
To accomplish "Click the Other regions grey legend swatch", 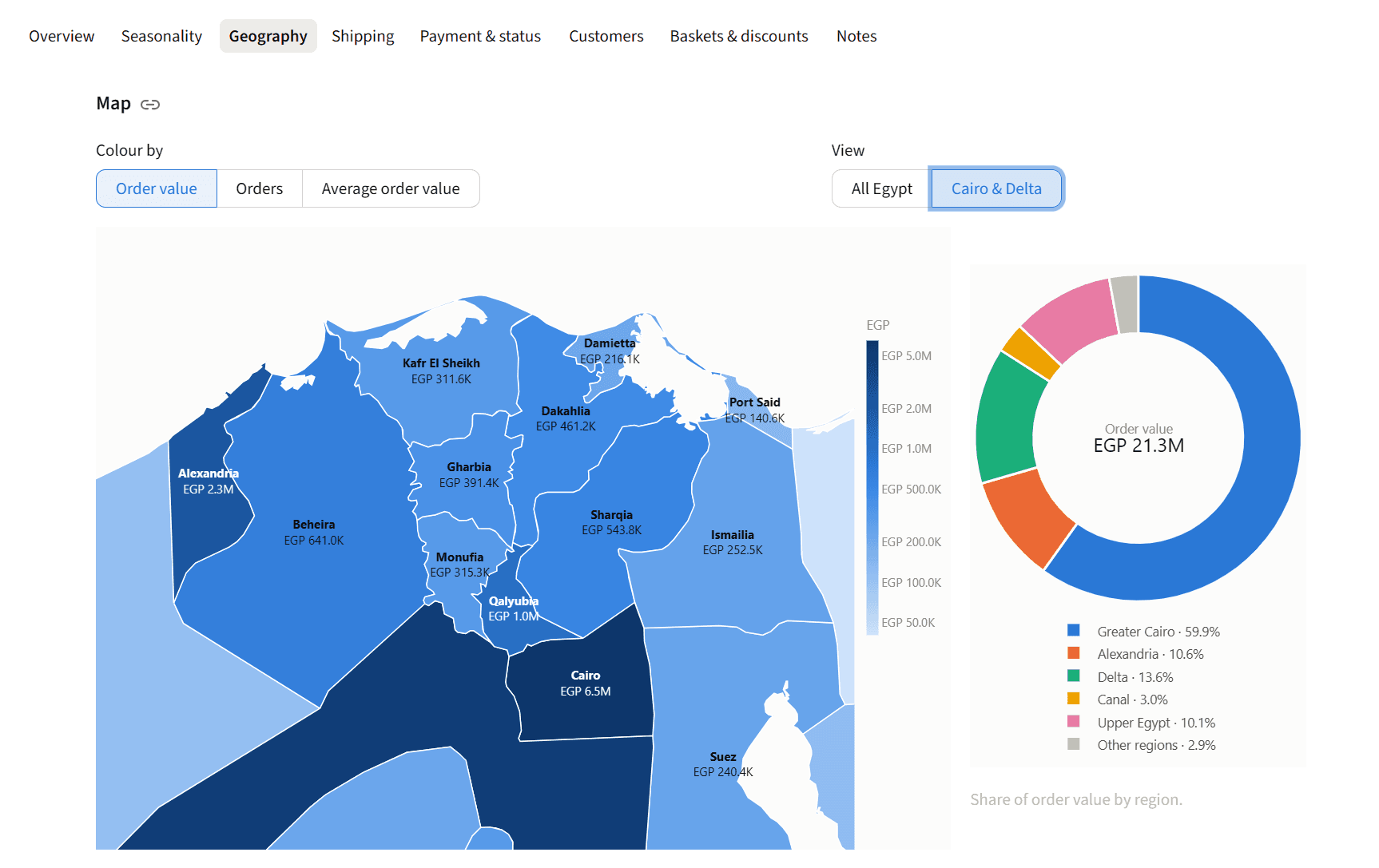I will click(x=1074, y=744).
